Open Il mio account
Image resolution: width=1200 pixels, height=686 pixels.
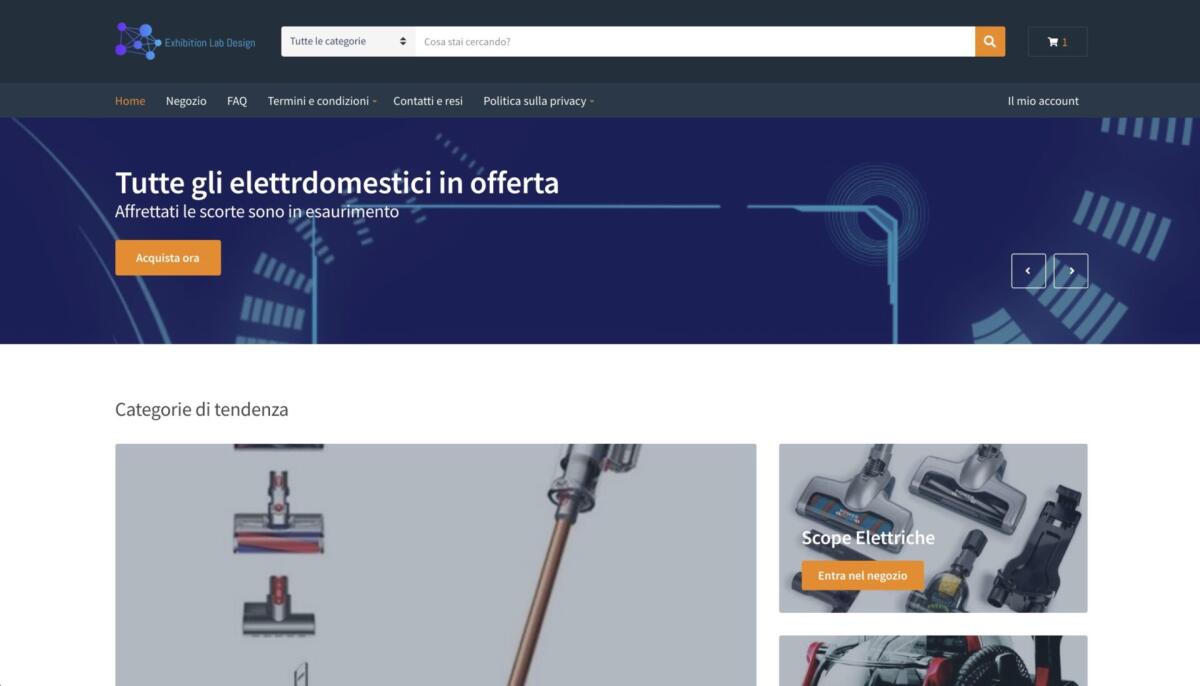coord(1043,100)
